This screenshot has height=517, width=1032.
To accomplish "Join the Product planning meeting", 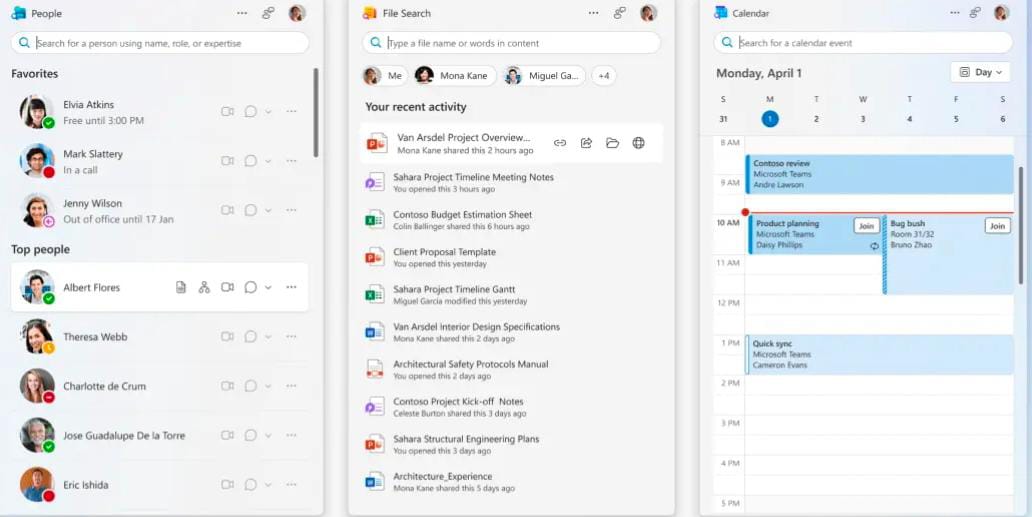I will 866,226.
